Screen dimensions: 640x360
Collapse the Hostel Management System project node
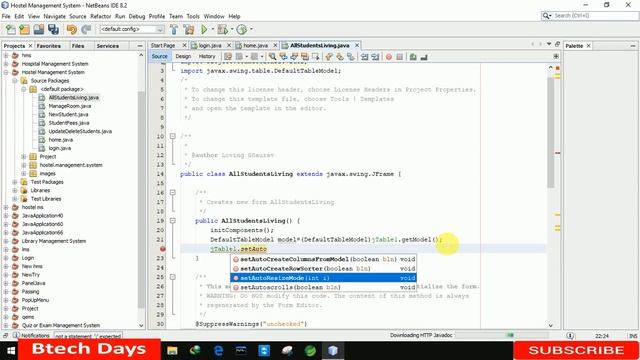6,72
